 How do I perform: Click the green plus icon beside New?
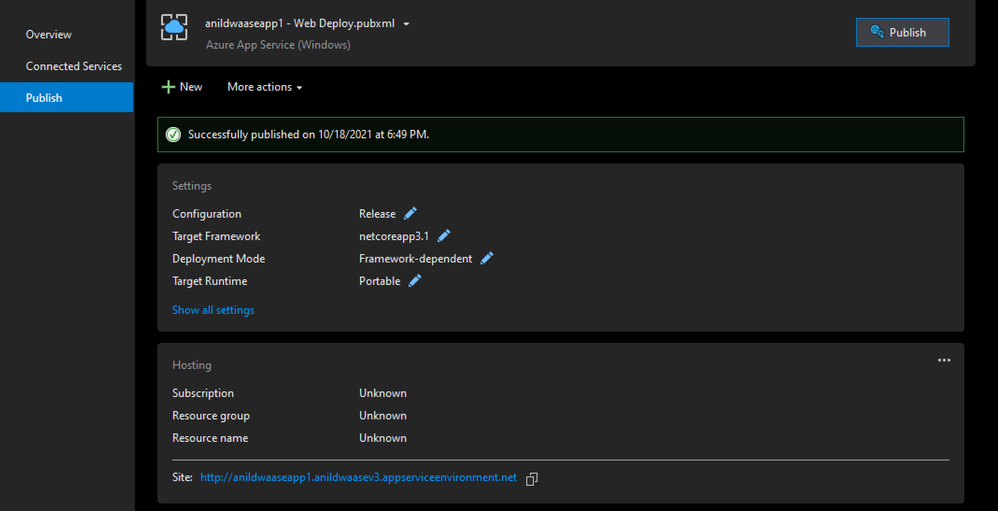point(168,87)
